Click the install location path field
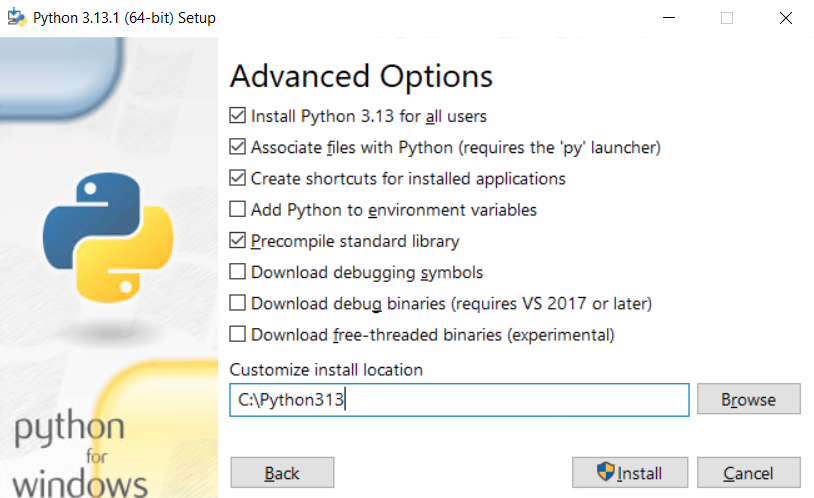This screenshot has height=498, width=814. point(459,400)
